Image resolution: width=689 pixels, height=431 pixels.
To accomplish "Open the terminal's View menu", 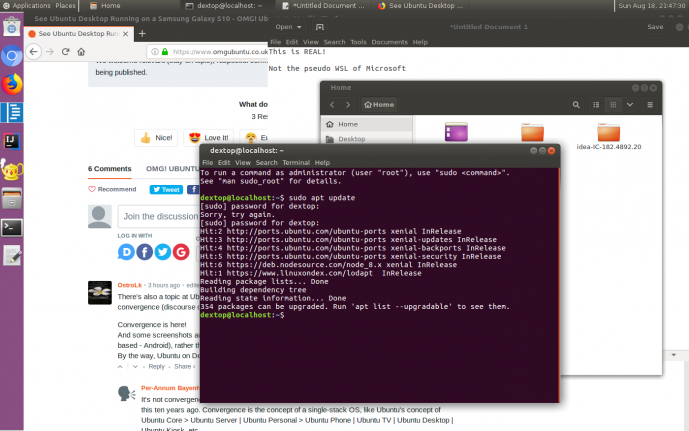I will [x=243, y=163].
